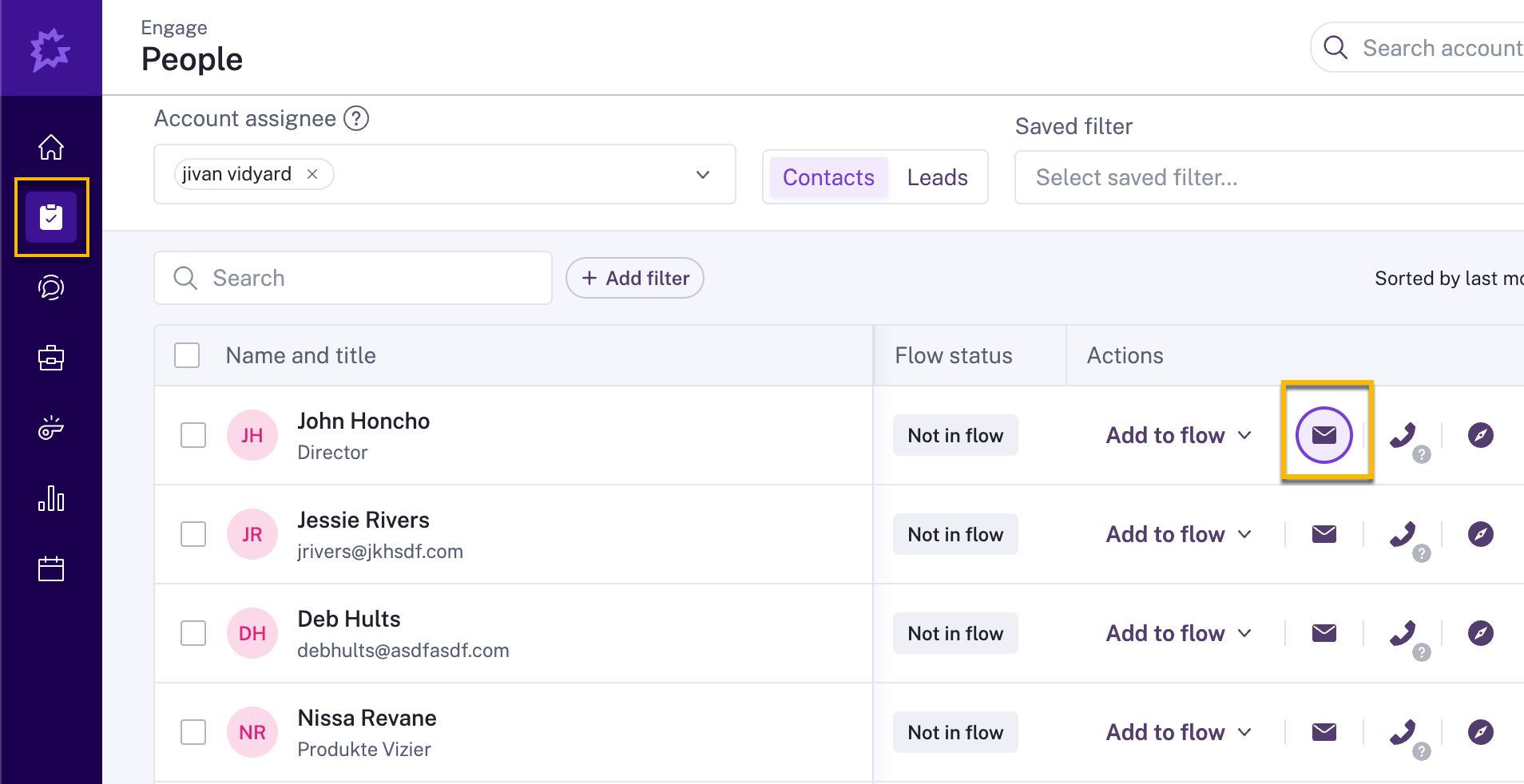Click the DH avatar for Deb Hults
The width and height of the screenshot is (1524, 784).
click(x=252, y=633)
